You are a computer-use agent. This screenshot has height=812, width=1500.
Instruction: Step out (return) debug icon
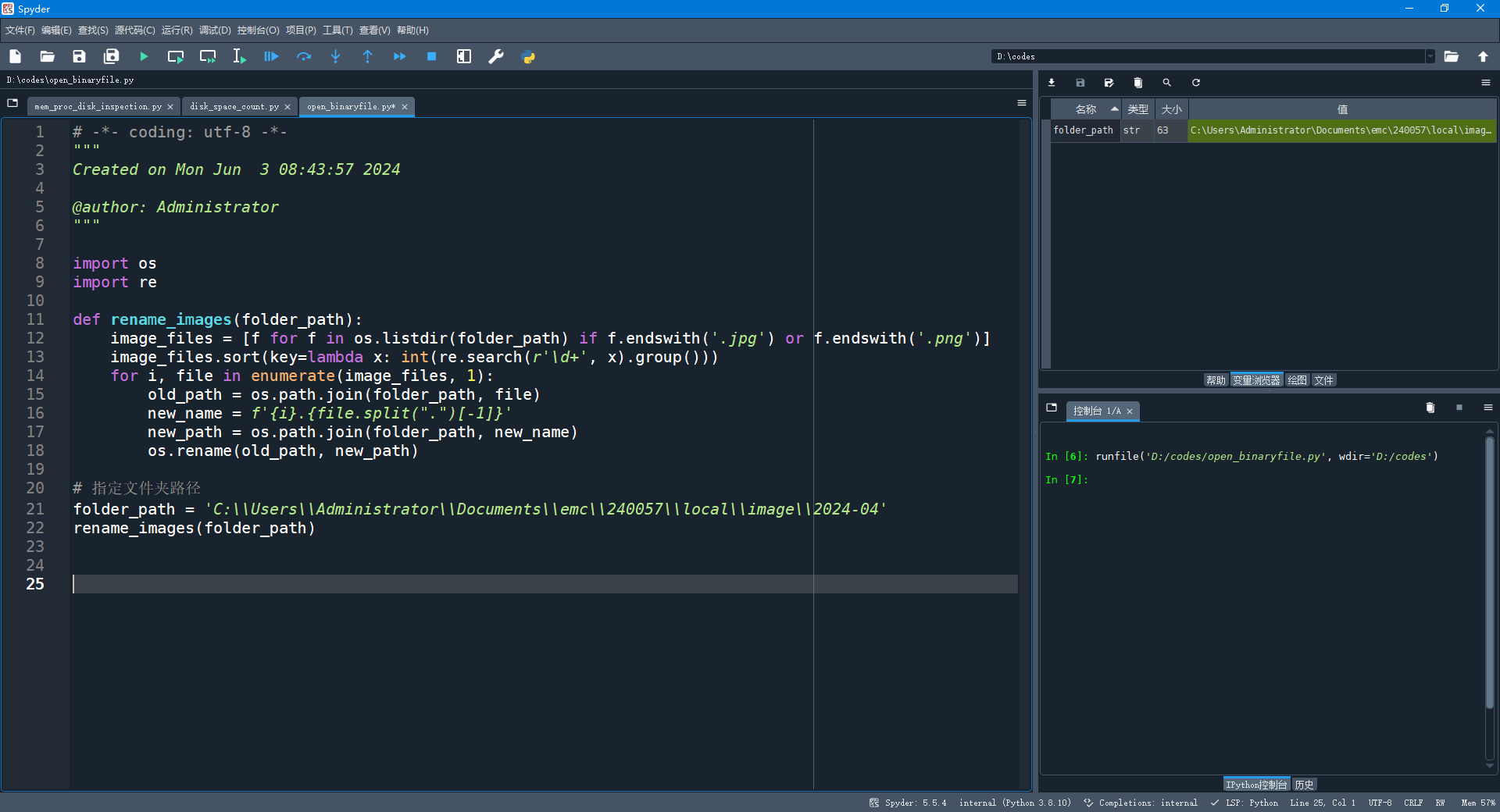tap(368, 56)
